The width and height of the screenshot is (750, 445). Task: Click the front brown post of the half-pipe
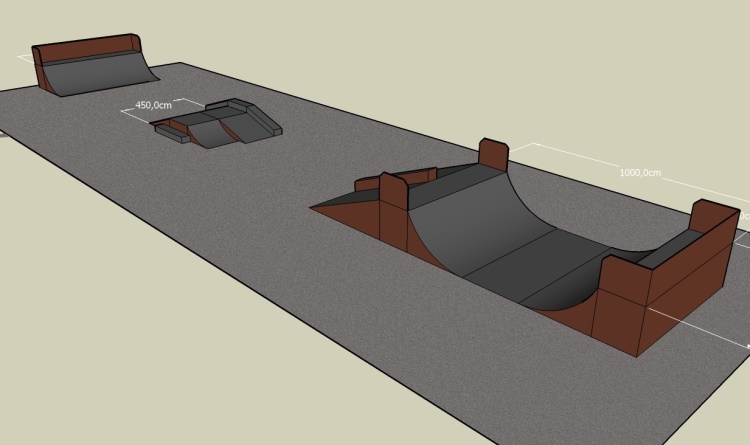coord(393,192)
